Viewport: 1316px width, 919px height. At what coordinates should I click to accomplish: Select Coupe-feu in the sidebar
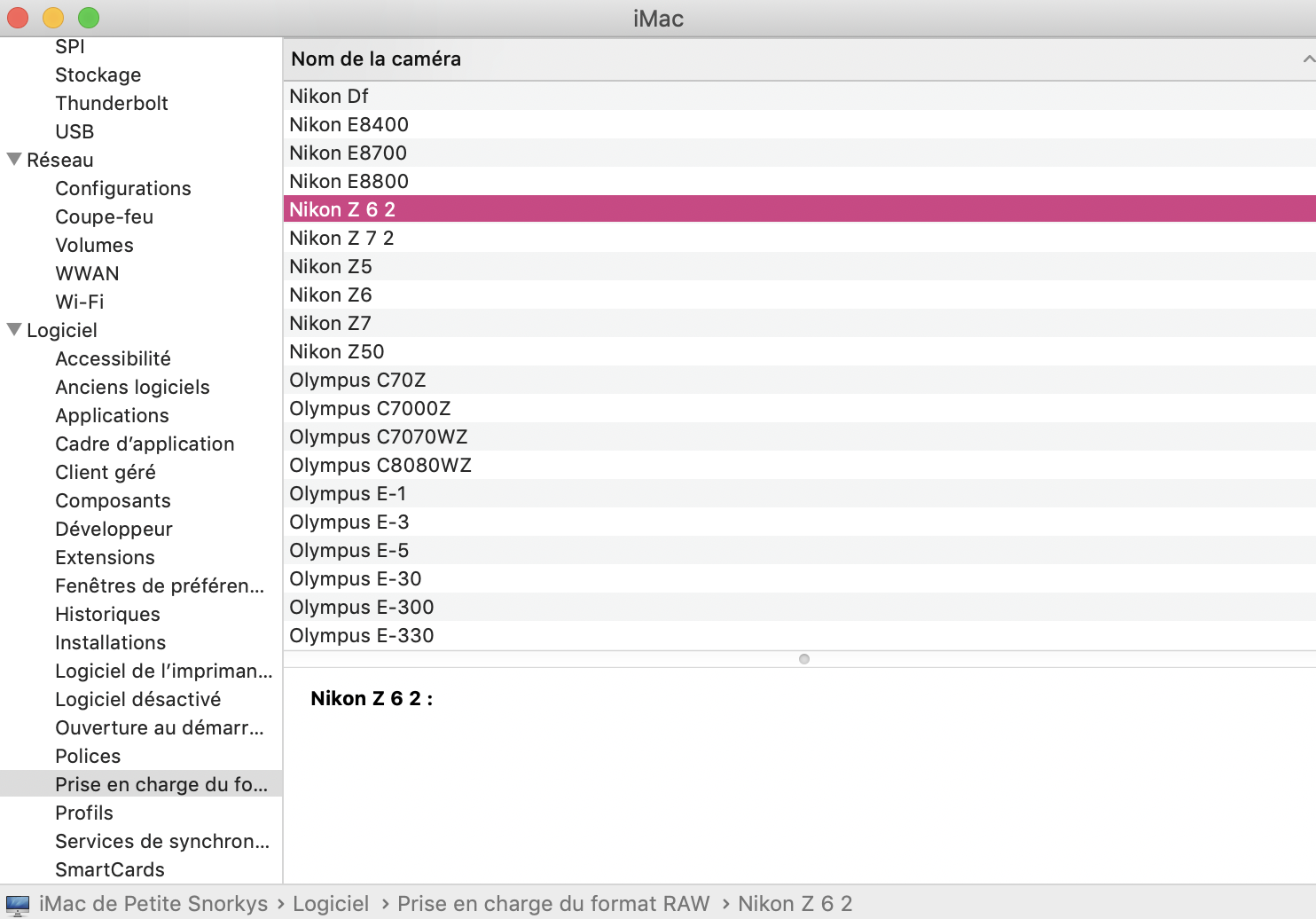click(105, 216)
